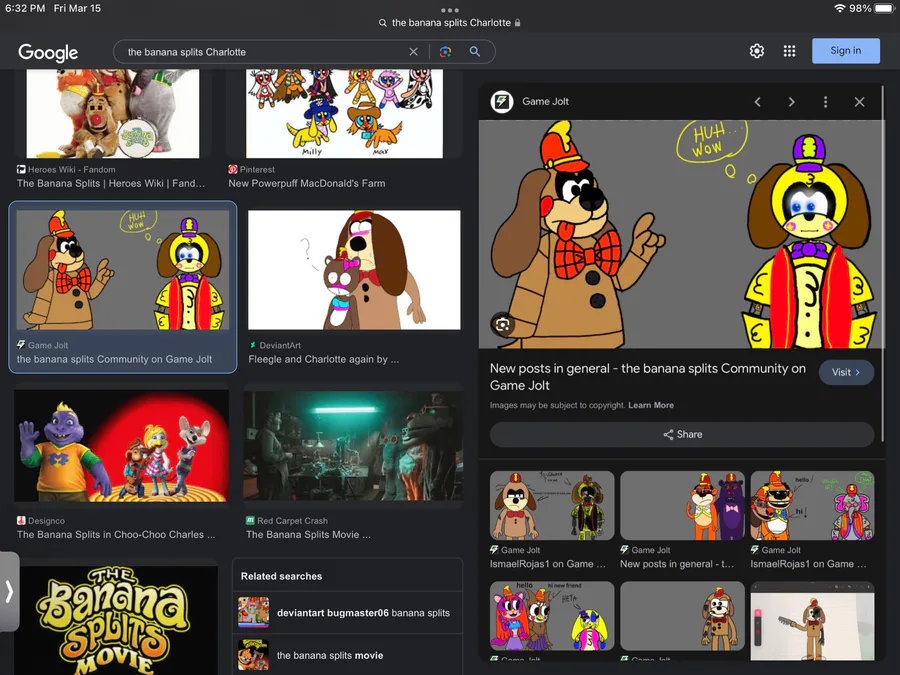The height and width of the screenshot is (675, 900).
Task: Tap the multitasking three dots at top
Action: coord(450,10)
